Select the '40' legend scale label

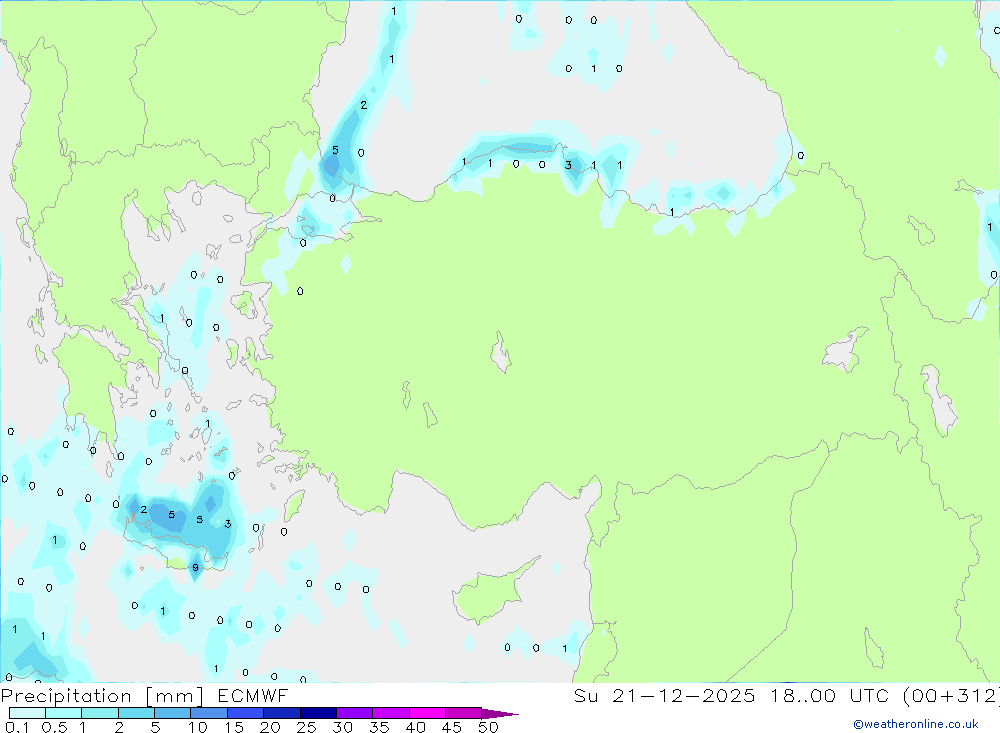[416, 727]
